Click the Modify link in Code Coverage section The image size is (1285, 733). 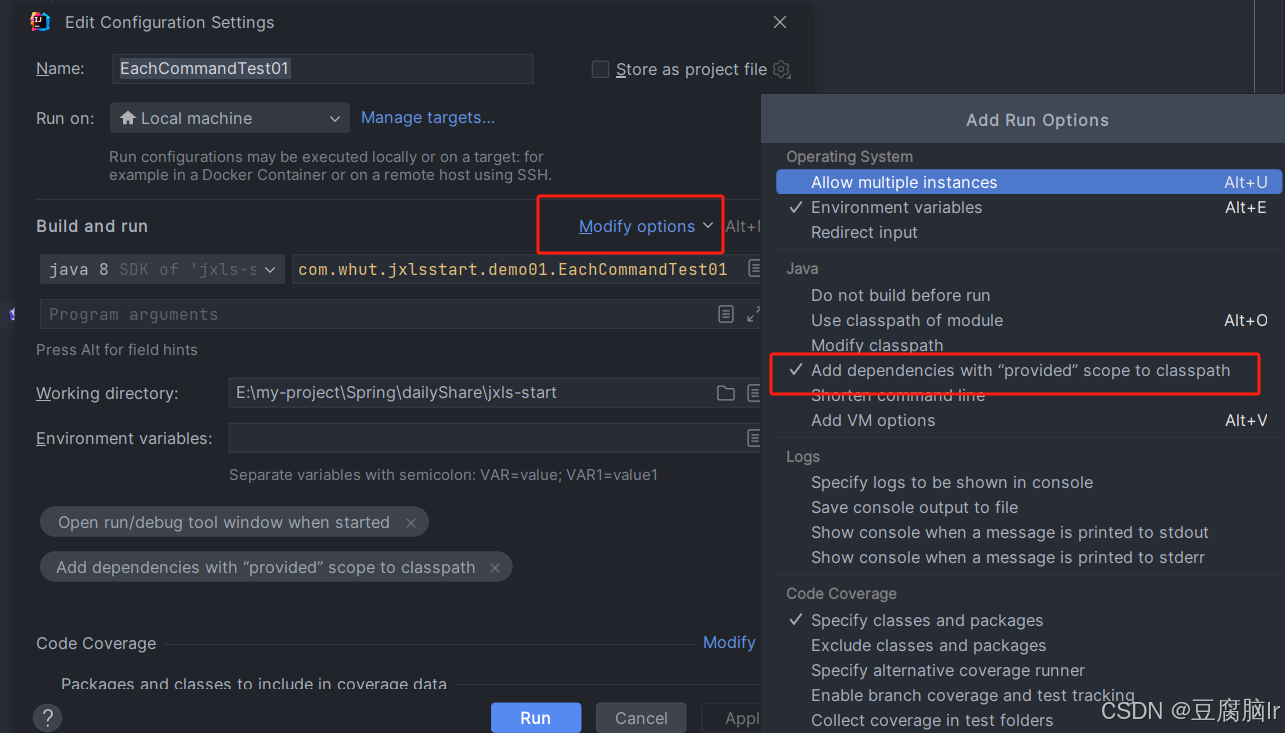(x=729, y=642)
